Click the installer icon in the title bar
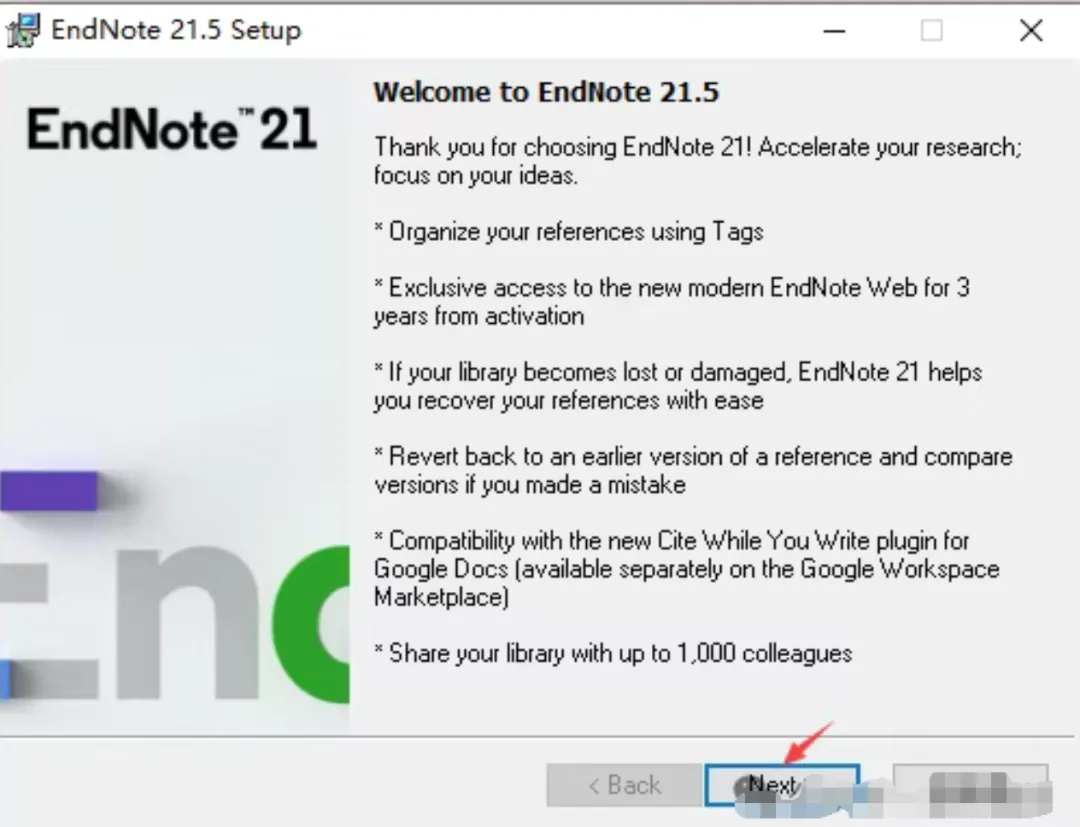This screenshot has height=827, width=1080. pos(23,30)
